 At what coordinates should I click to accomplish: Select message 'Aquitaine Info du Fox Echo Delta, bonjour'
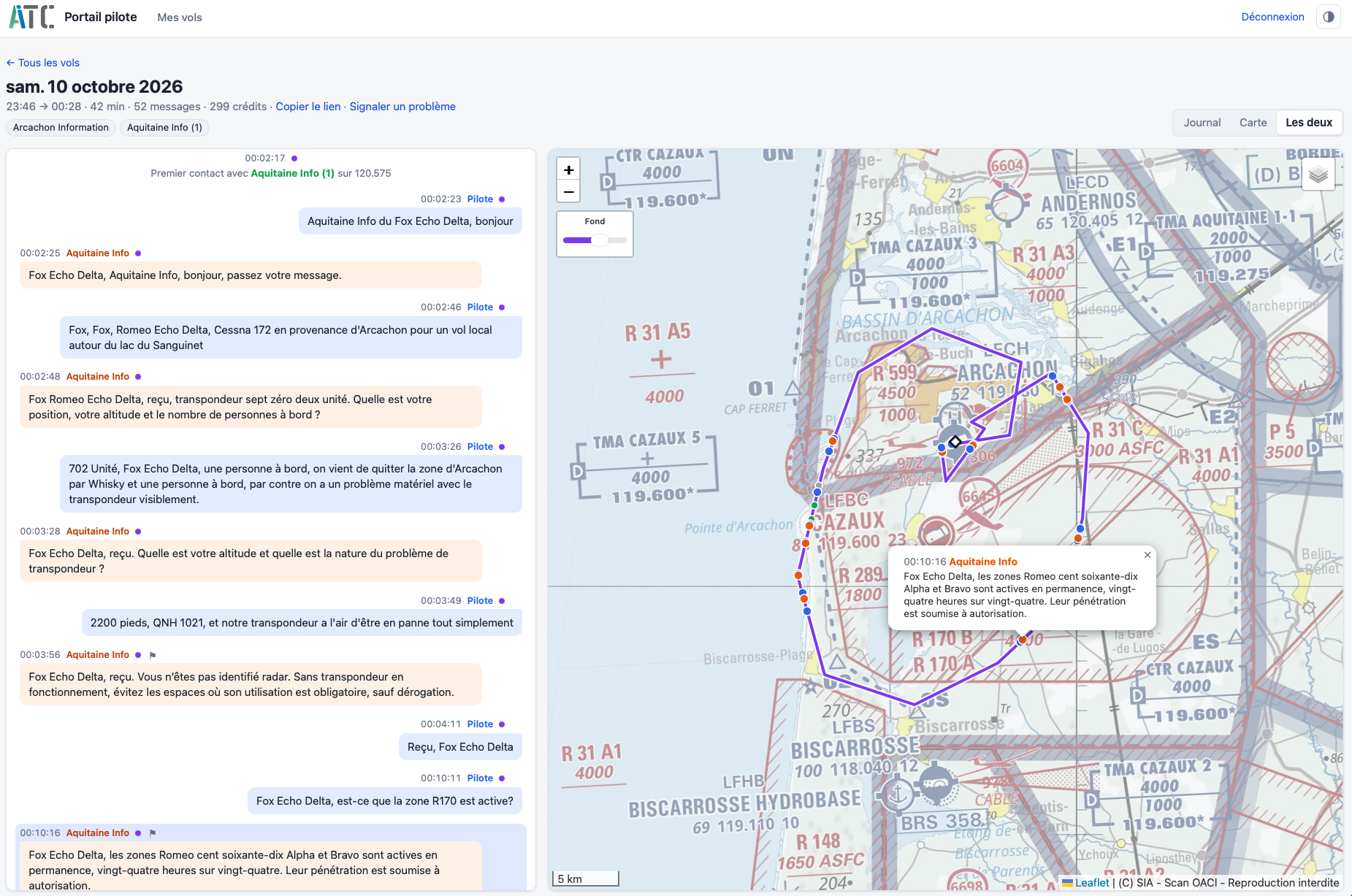coord(410,221)
